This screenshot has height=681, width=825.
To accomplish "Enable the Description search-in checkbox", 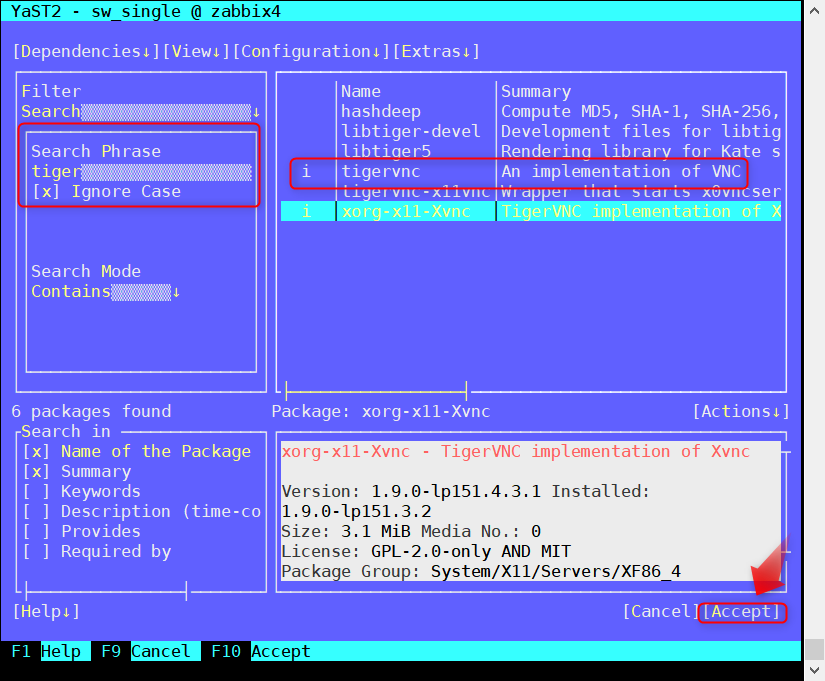I will (x=142, y=512).
